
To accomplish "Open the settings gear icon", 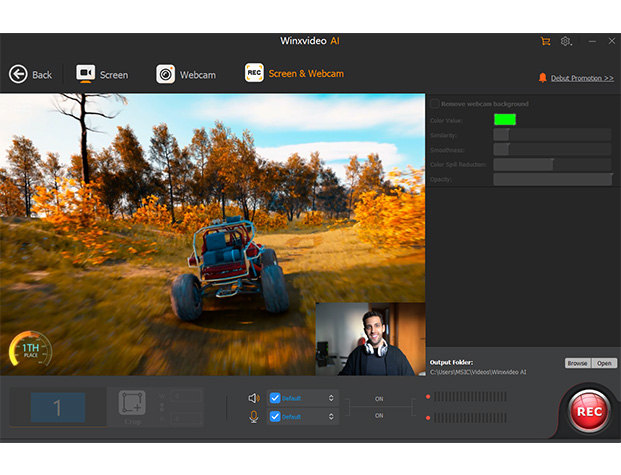I will [566, 41].
